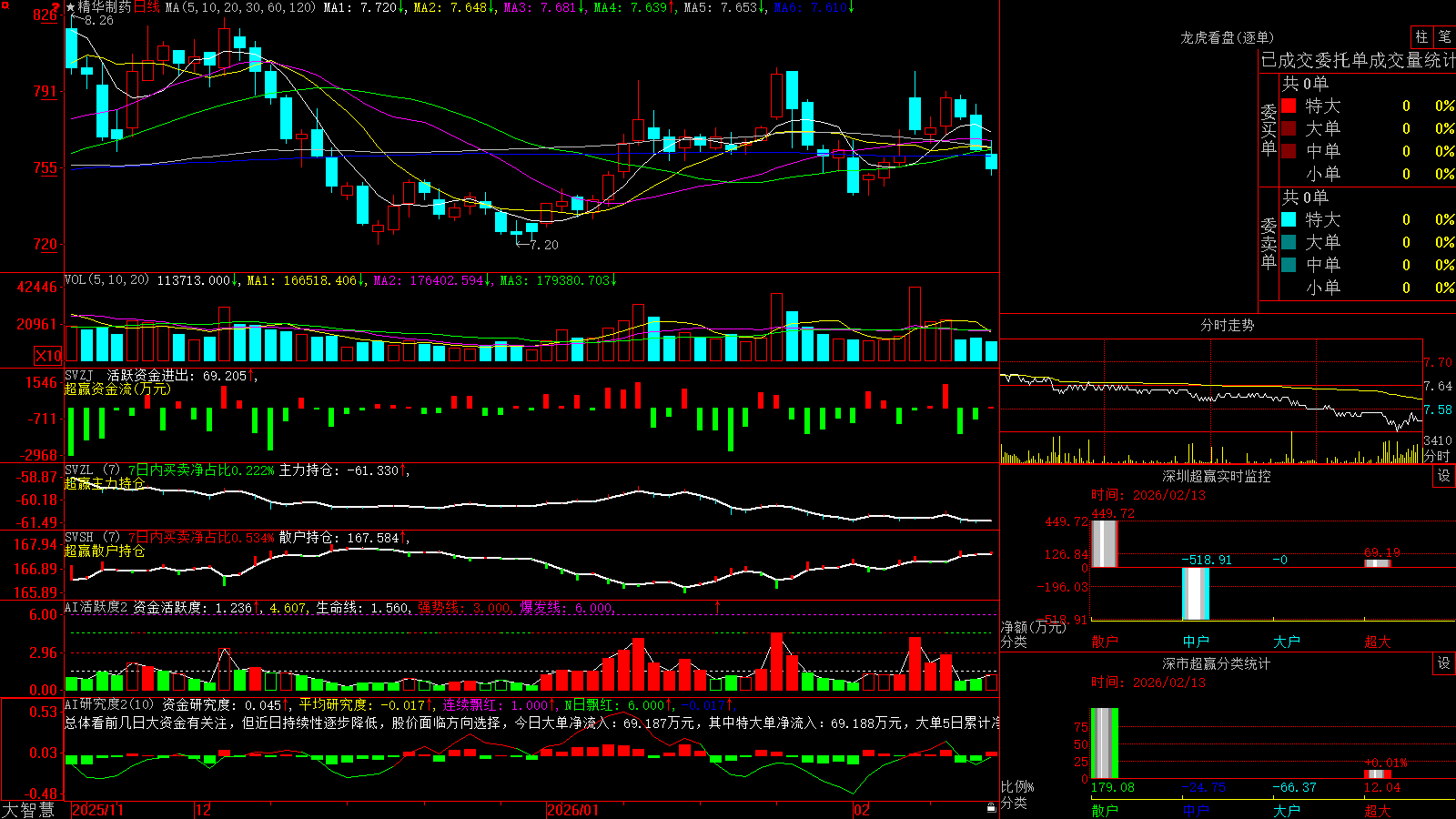1456x819 pixels.
Task: Open 设 settings for 深市超赢分类统计
Action: [1444, 663]
